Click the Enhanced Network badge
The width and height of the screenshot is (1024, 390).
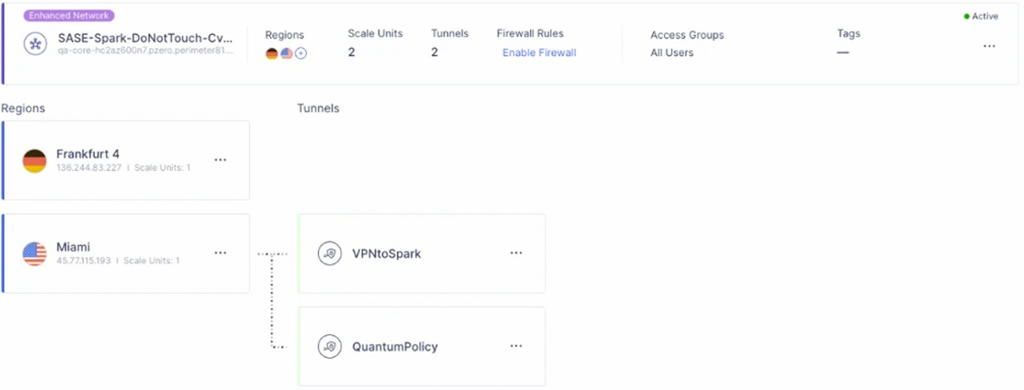(x=69, y=16)
